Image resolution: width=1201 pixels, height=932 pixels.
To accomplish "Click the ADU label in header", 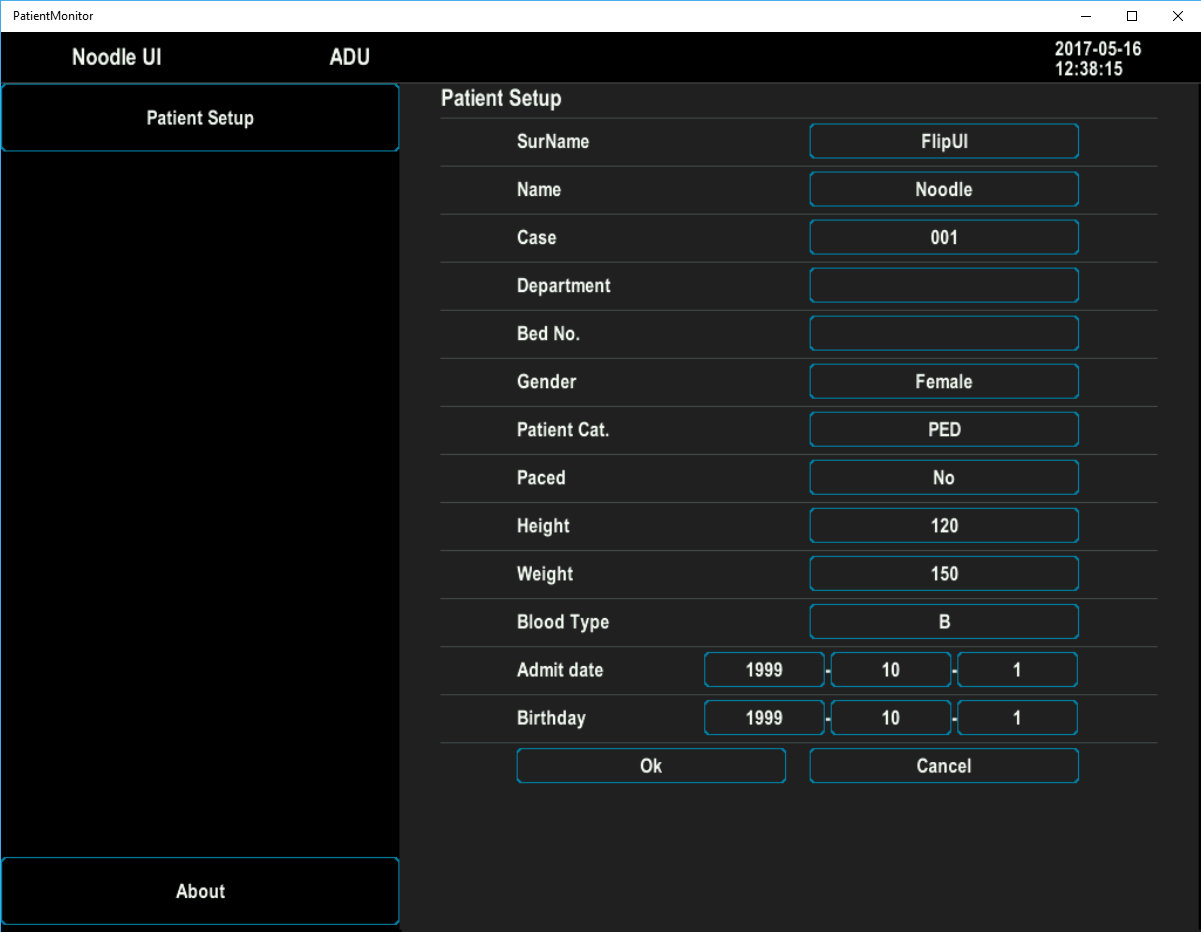I will (x=350, y=57).
